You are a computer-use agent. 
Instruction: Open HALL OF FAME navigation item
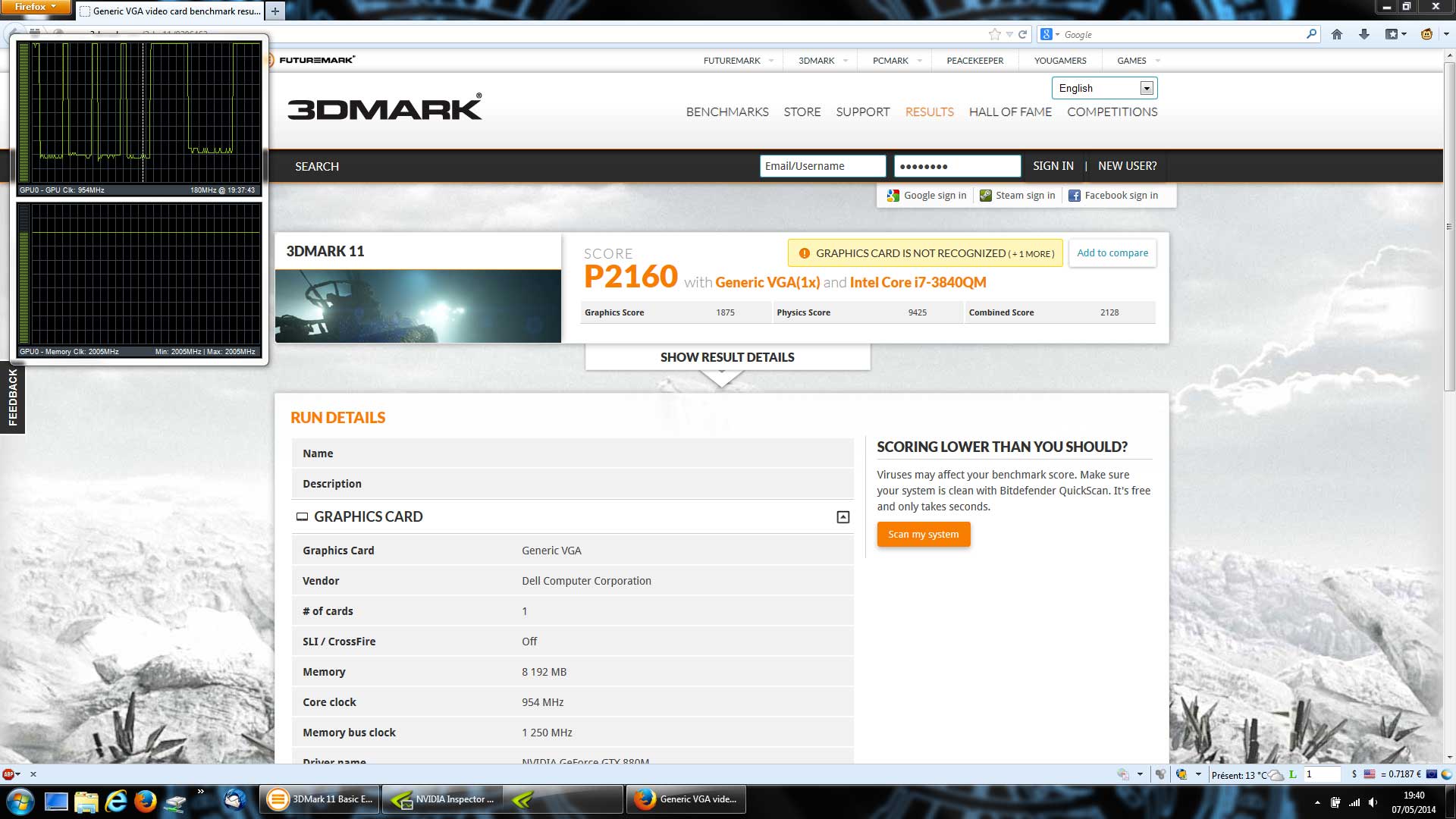coord(1010,112)
